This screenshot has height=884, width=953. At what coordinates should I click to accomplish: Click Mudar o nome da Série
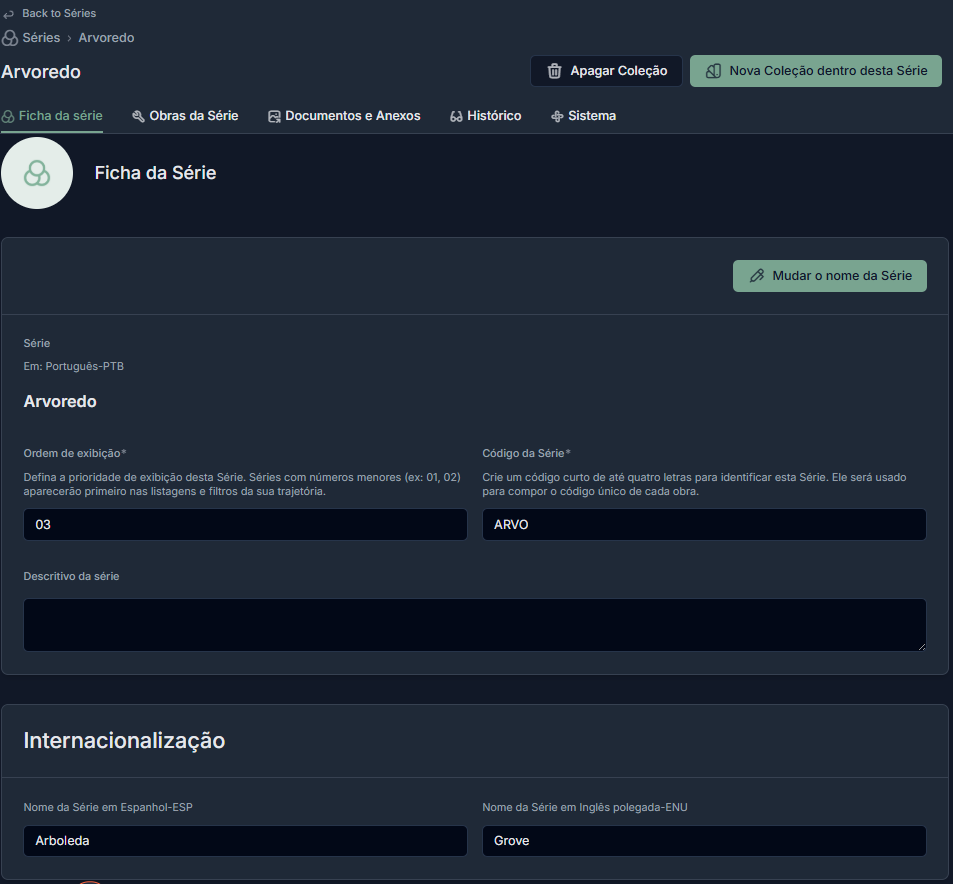830,276
